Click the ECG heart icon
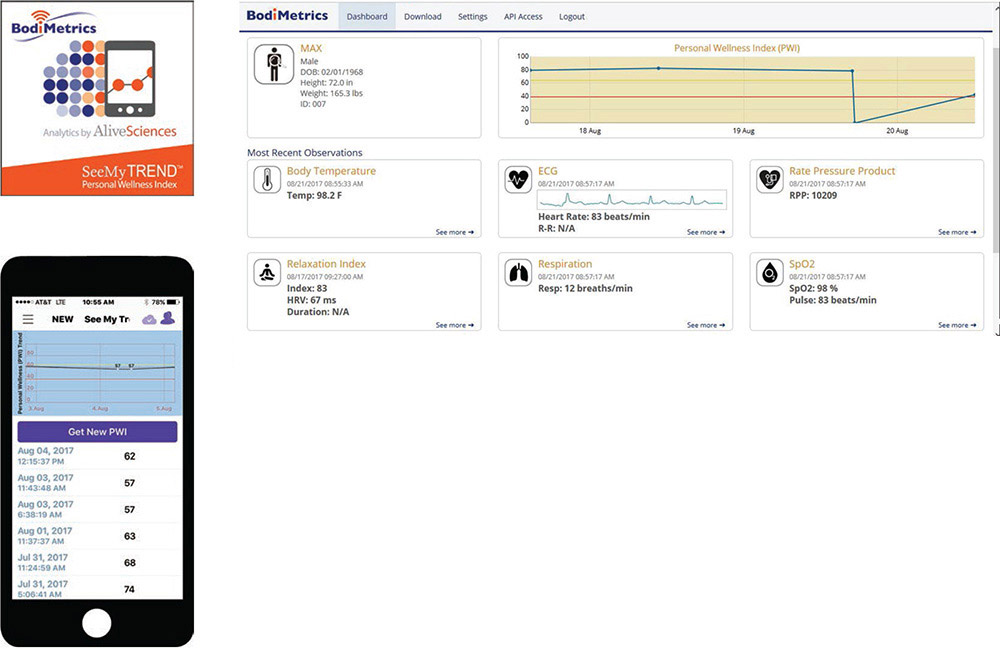The image size is (1000, 649). tap(518, 180)
